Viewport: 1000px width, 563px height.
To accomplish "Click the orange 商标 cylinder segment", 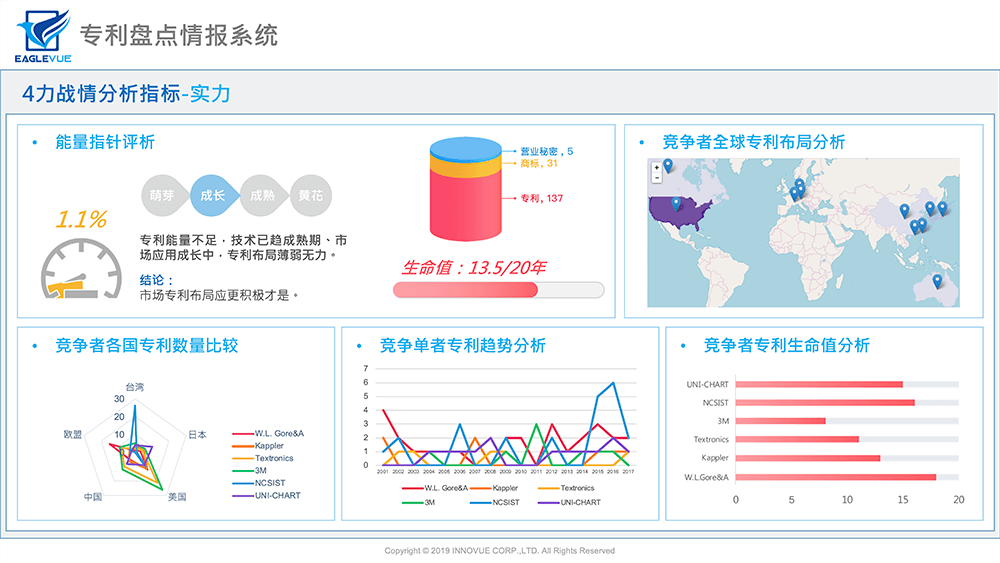I will (466, 168).
